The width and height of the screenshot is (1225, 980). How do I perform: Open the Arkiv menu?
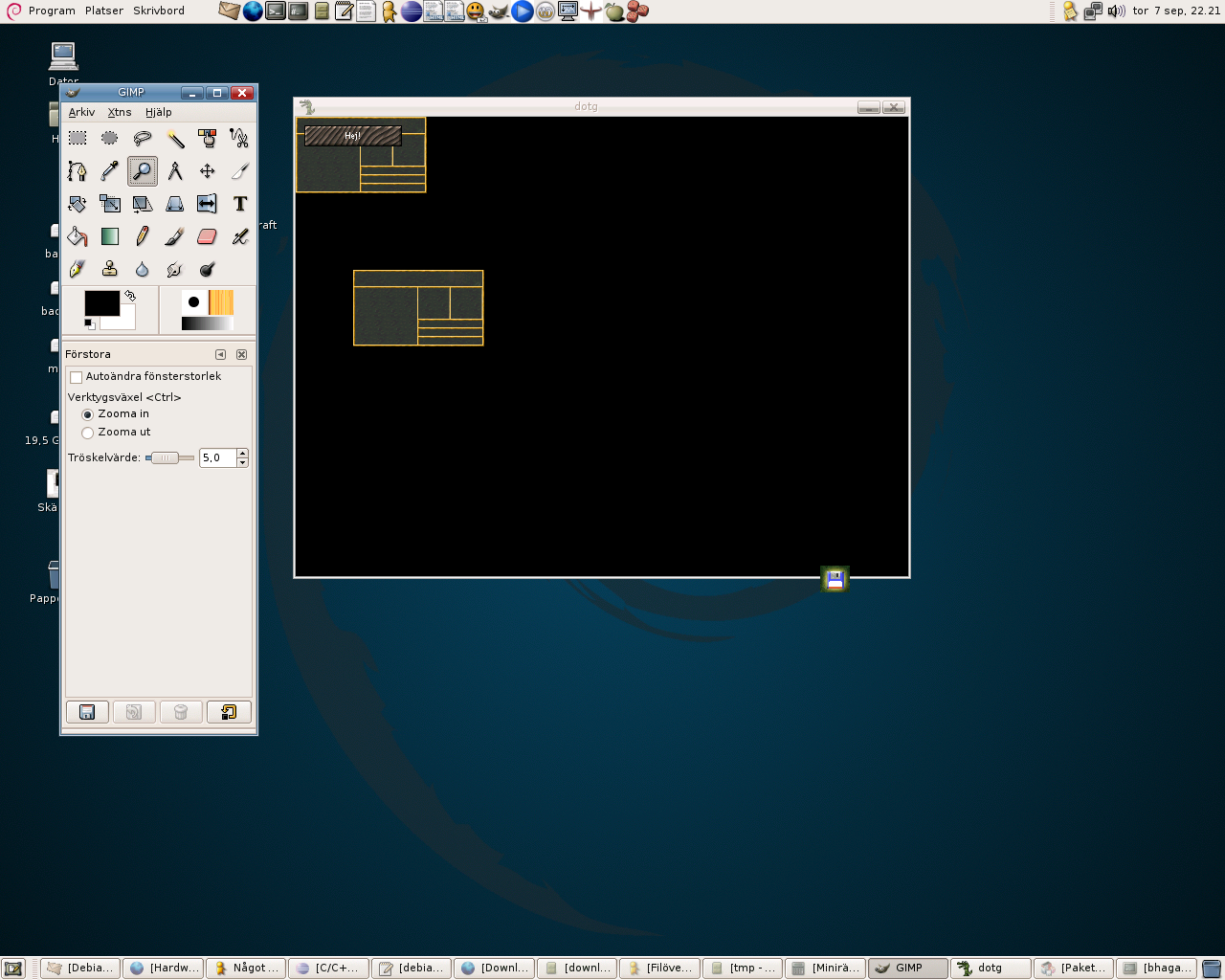pos(81,112)
